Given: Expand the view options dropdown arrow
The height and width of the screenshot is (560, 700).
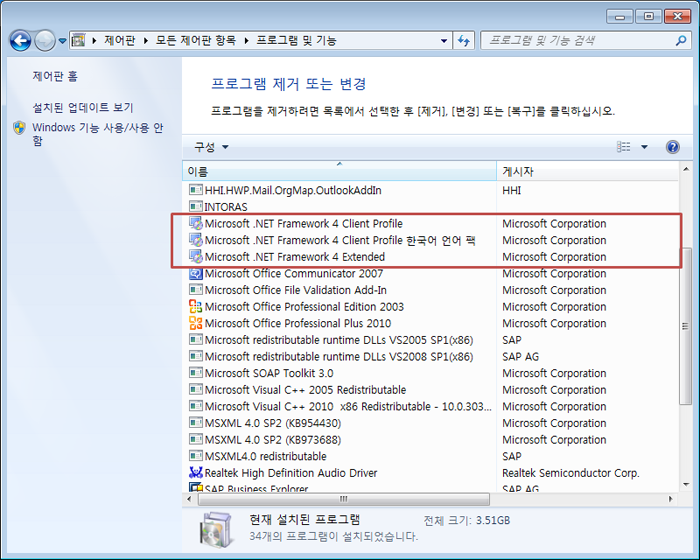Looking at the screenshot, I should pyautogui.click(x=644, y=146).
